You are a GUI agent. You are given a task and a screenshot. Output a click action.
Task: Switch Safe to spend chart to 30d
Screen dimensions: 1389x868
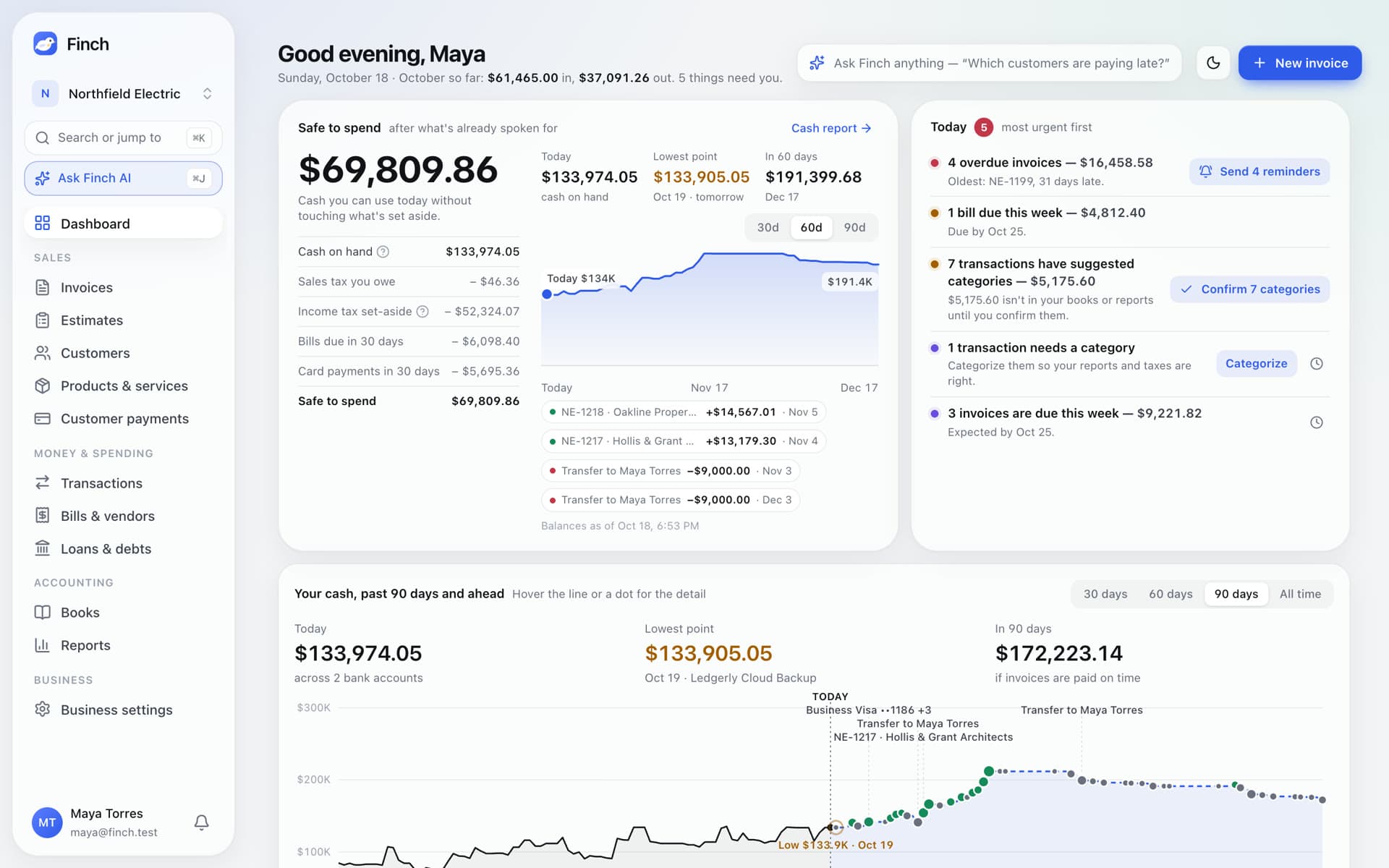(x=768, y=227)
